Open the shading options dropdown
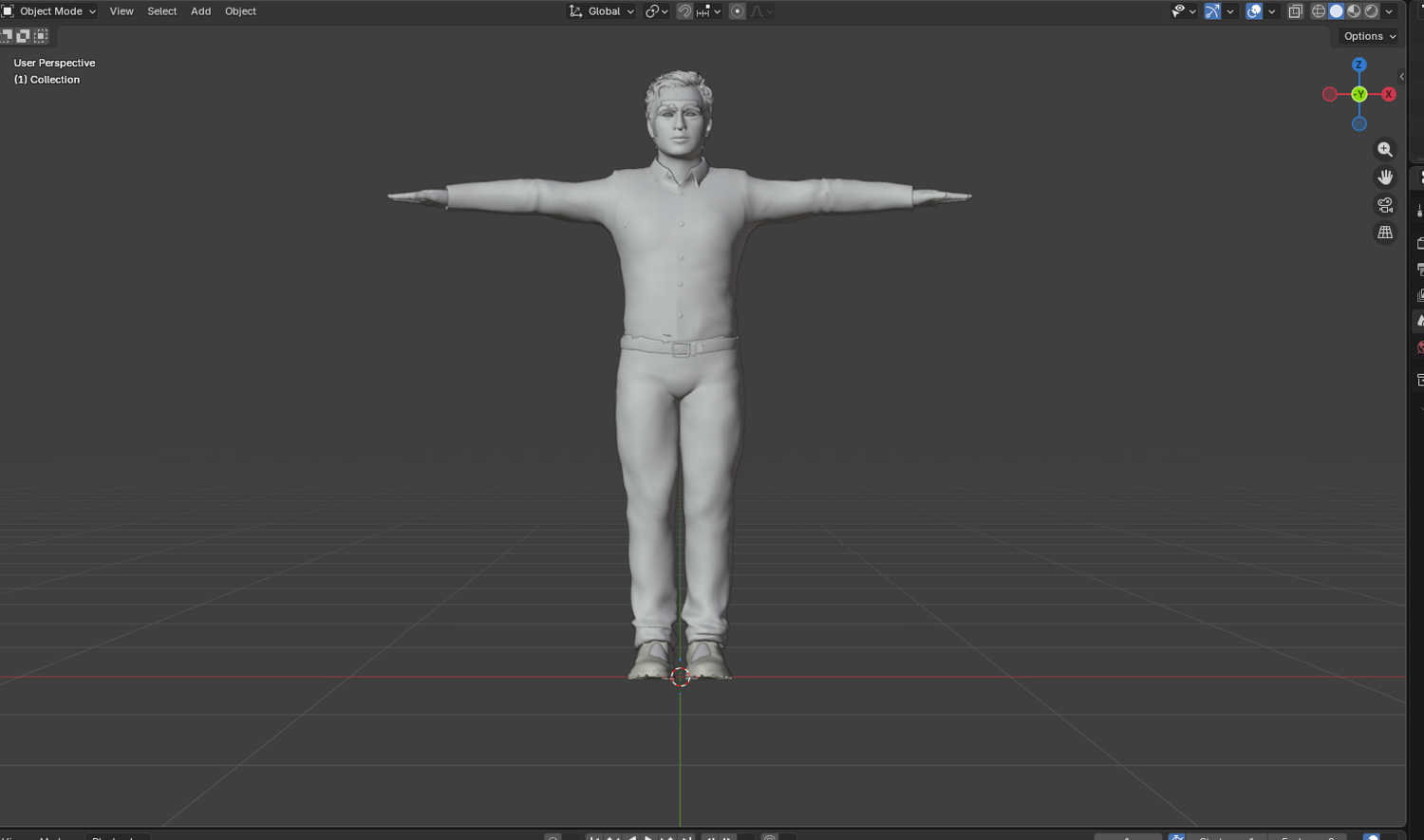 1389,11
